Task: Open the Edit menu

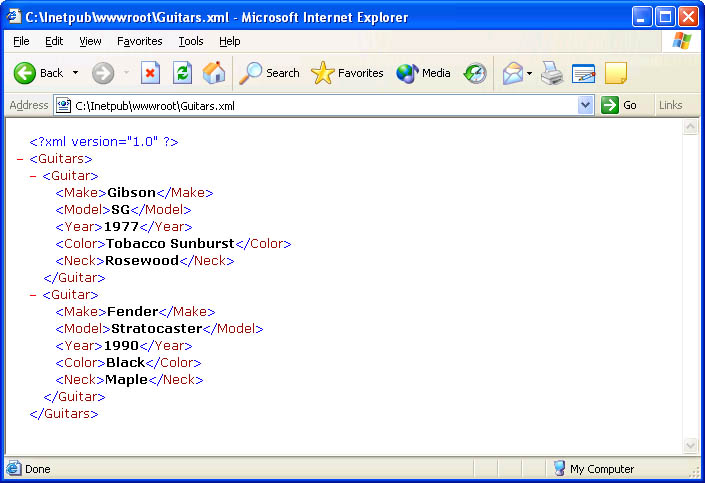Action: pyautogui.click(x=54, y=41)
